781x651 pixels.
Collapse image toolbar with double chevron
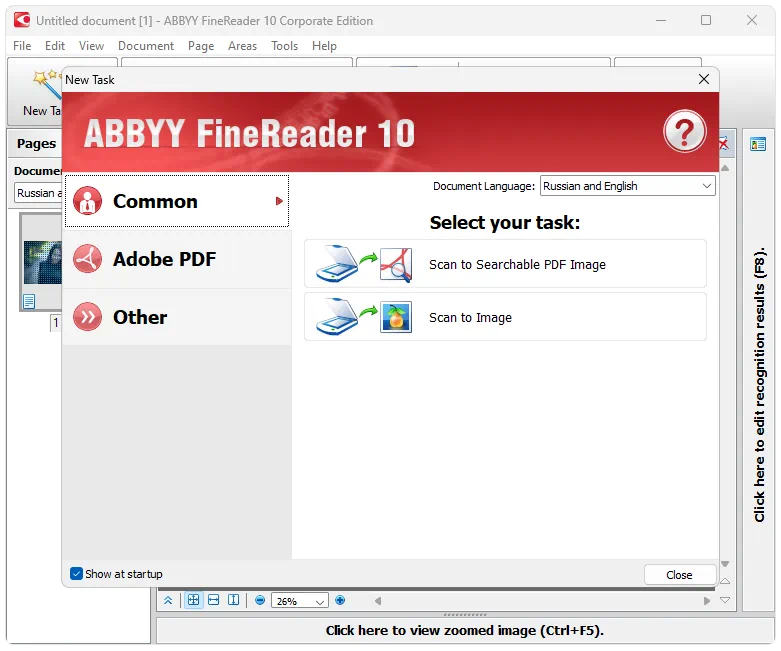click(168, 600)
